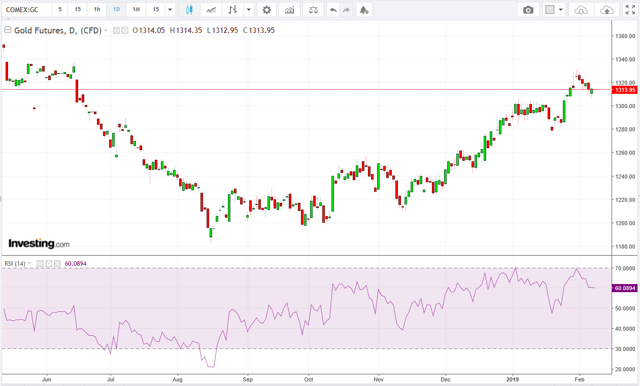This screenshot has width=640, height=386.
Task: Click the 2019 label on time axis
Action: coord(513,379)
